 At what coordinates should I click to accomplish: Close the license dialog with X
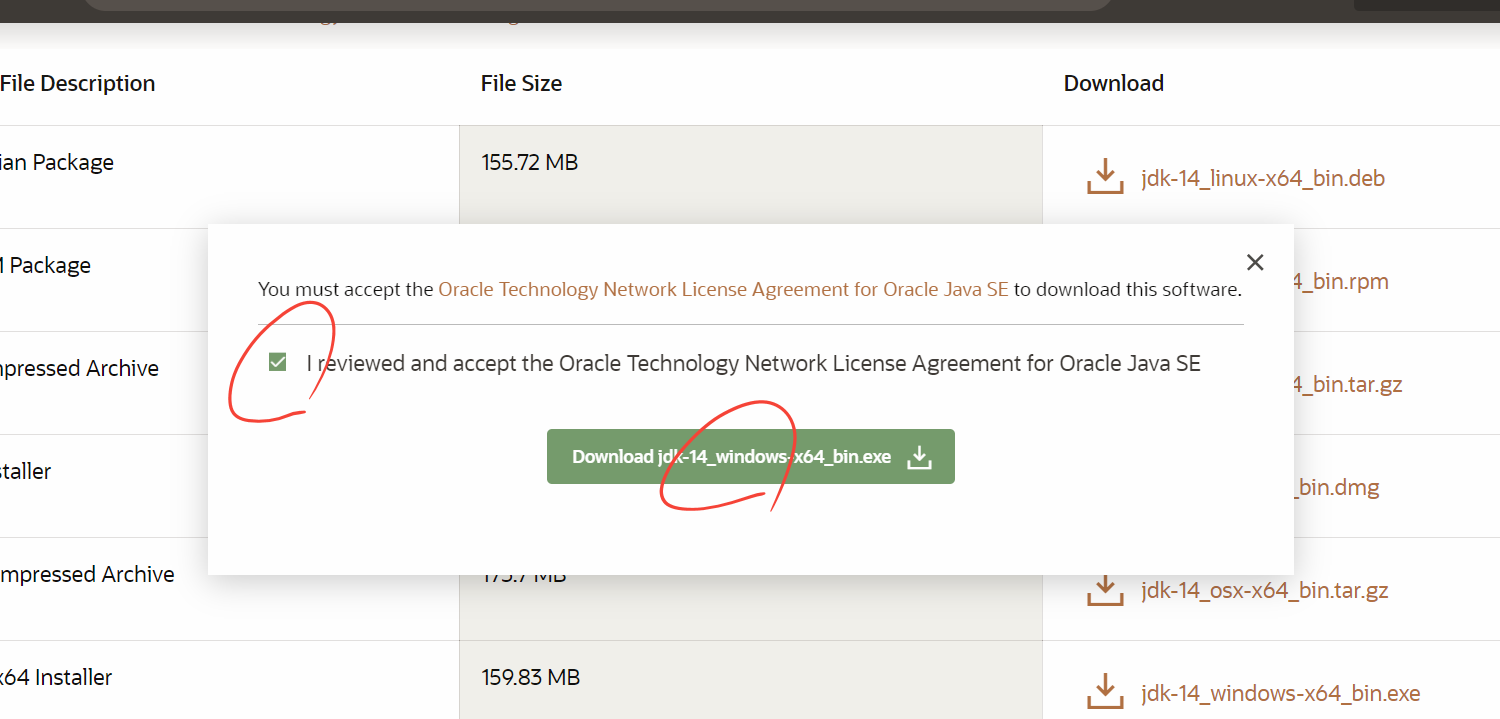[1255, 262]
